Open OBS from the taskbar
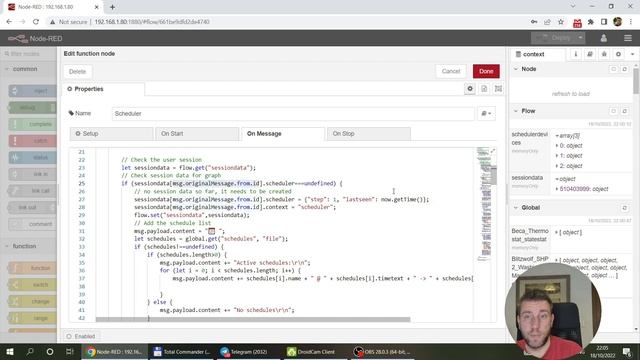This screenshot has height=360, width=640. point(382,352)
